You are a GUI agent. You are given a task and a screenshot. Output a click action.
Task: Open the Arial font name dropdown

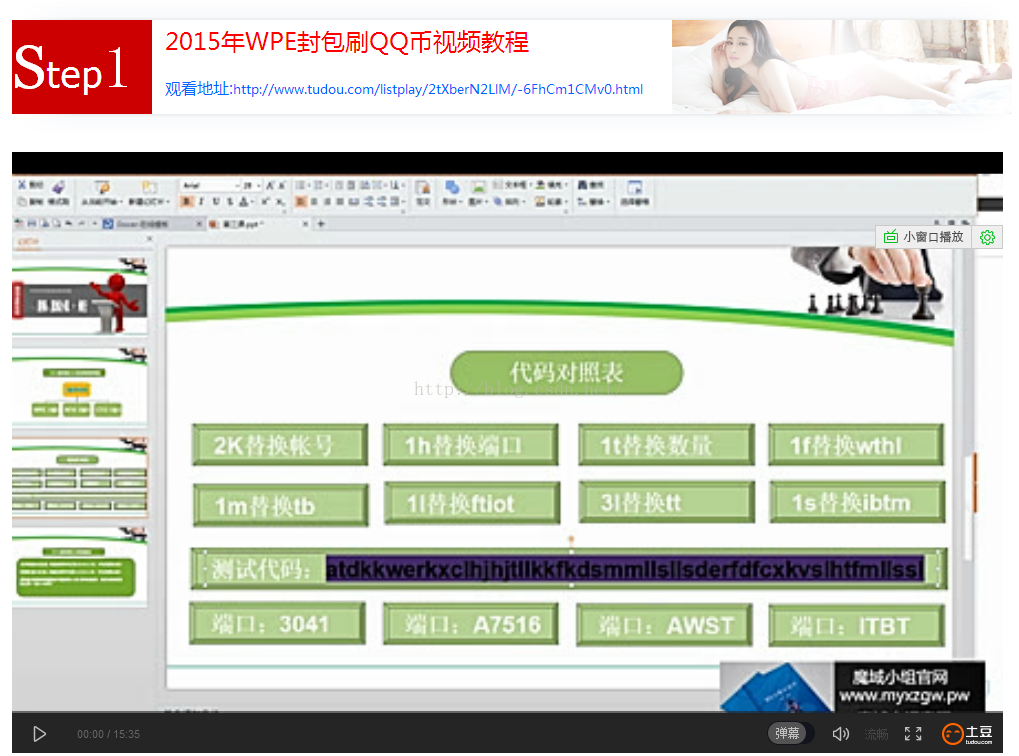pyautogui.click(x=211, y=186)
